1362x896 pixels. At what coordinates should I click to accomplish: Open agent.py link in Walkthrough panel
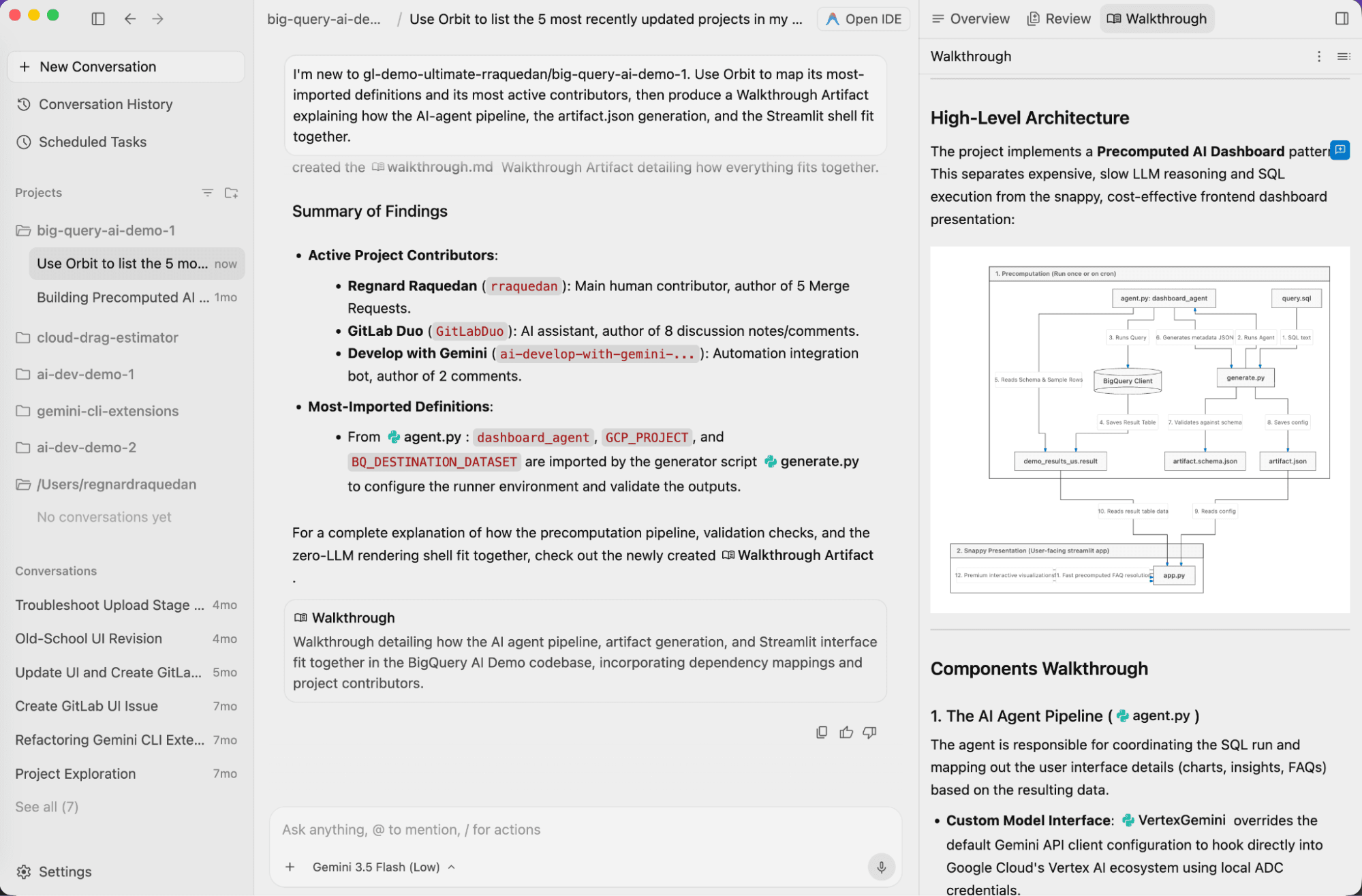click(1154, 715)
